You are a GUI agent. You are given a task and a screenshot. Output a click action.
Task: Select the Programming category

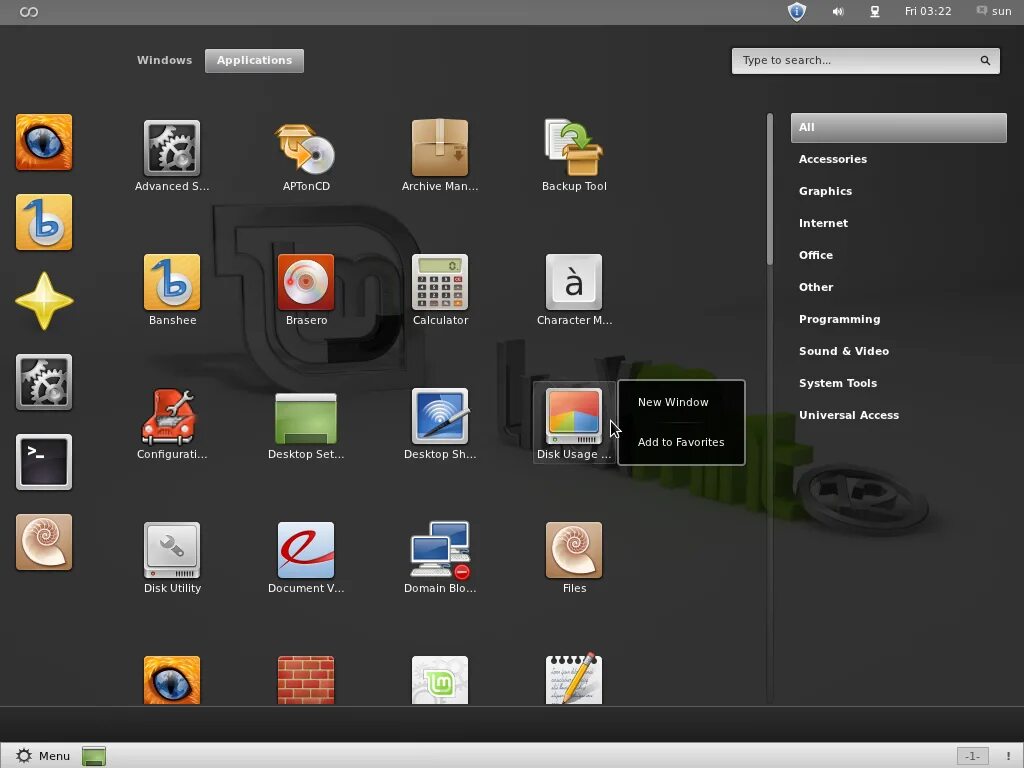[x=840, y=319]
